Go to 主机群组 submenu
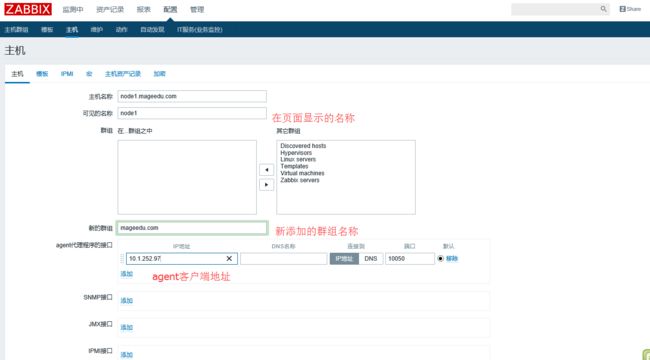650x360 pixels. 16,30
